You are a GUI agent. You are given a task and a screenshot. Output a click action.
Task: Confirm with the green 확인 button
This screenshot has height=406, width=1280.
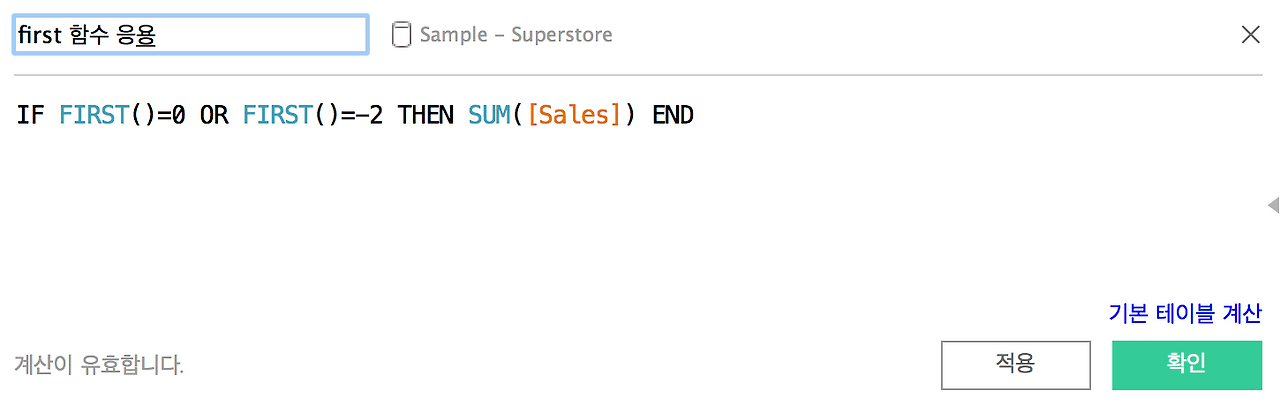pyautogui.click(x=1187, y=365)
